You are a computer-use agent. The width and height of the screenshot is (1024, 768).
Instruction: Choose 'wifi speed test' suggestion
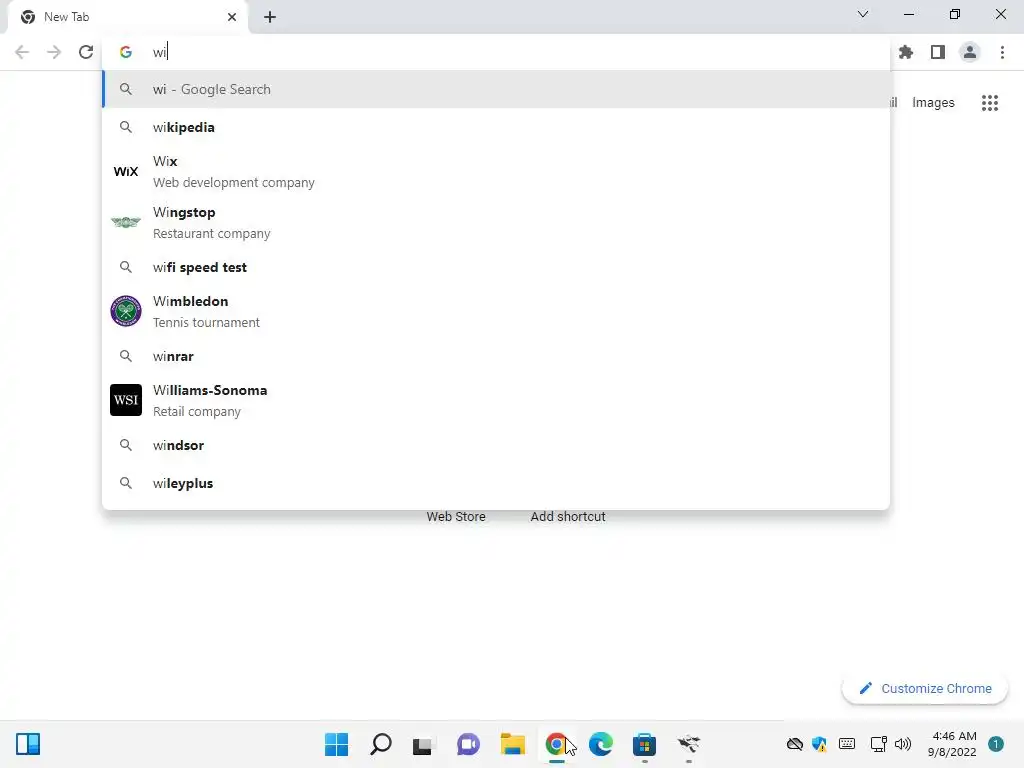pyautogui.click(x=496, y=267)
